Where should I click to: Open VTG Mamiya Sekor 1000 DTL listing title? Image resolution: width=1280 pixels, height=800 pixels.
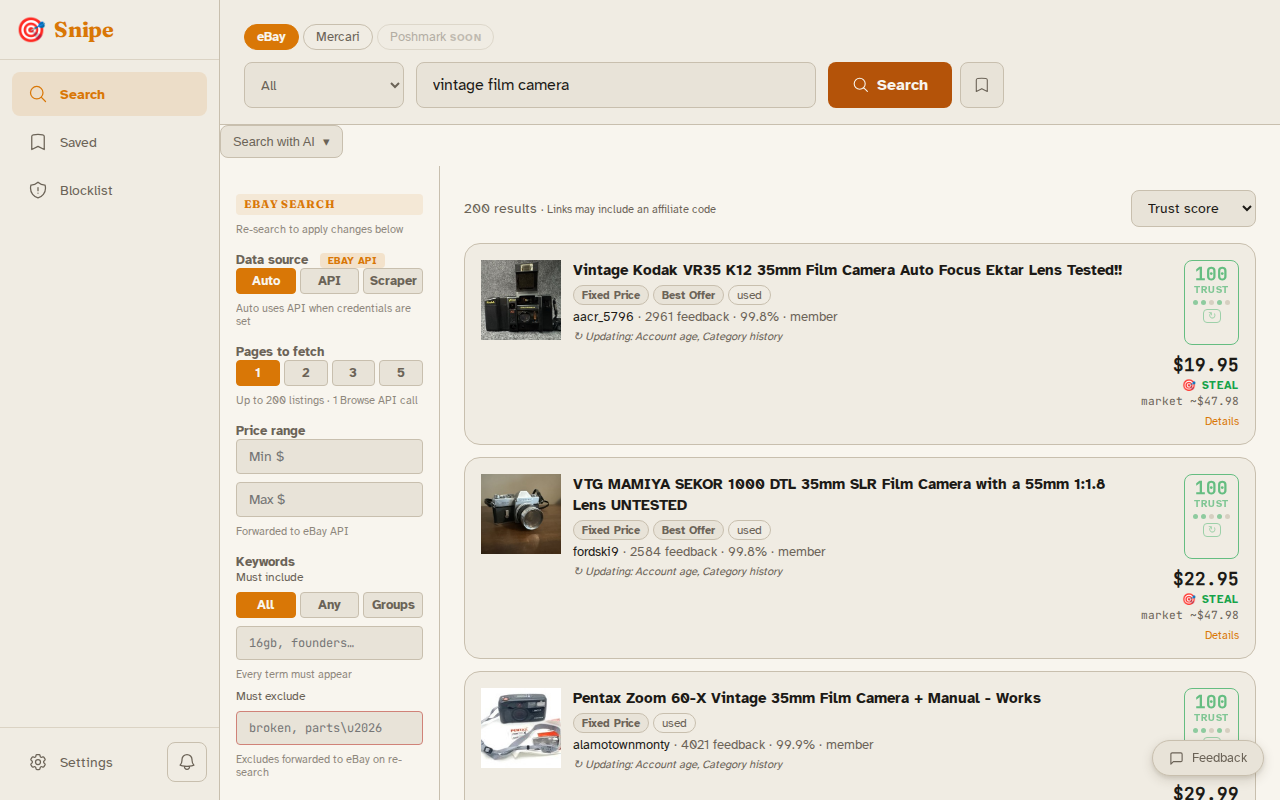click(839, 494)
